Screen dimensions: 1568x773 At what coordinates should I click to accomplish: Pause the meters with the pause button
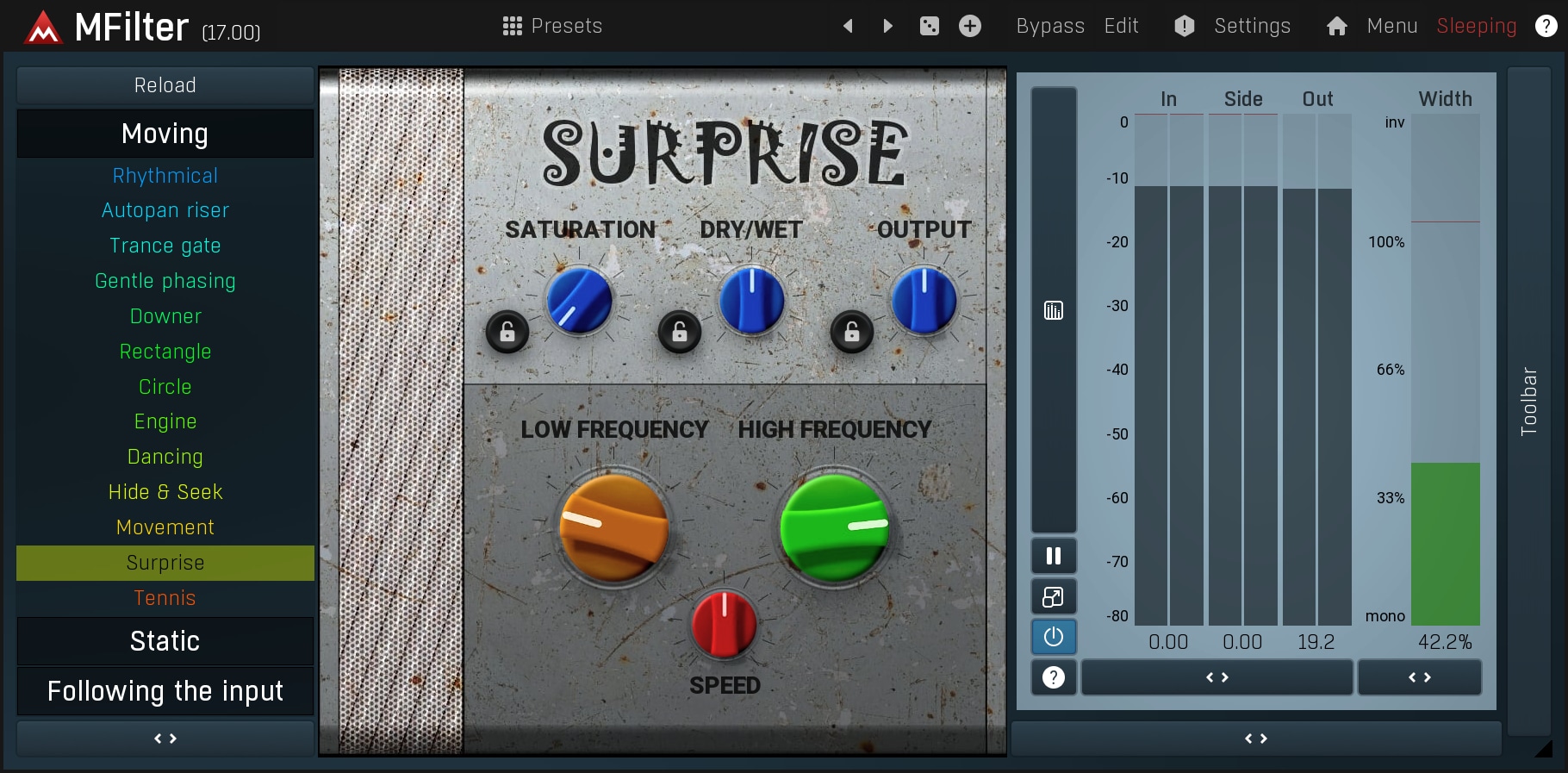click(x=1053, y=556)
